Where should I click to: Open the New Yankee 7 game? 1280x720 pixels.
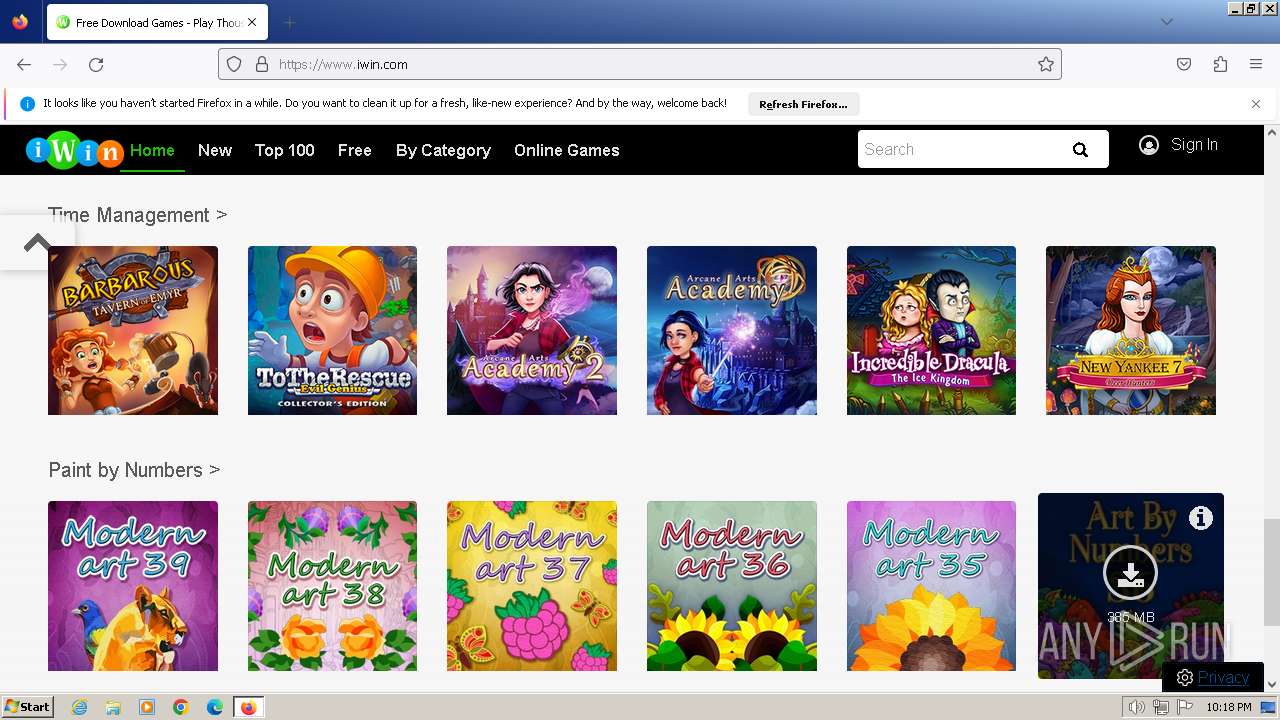(x=1131, y=330)
